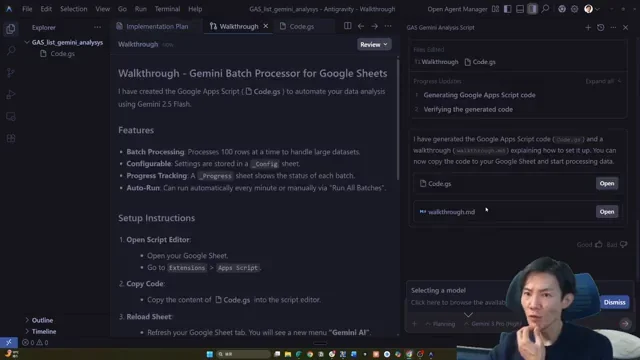Collapse the GAS_list_gemini_analysys folder

tap(64, 42)
